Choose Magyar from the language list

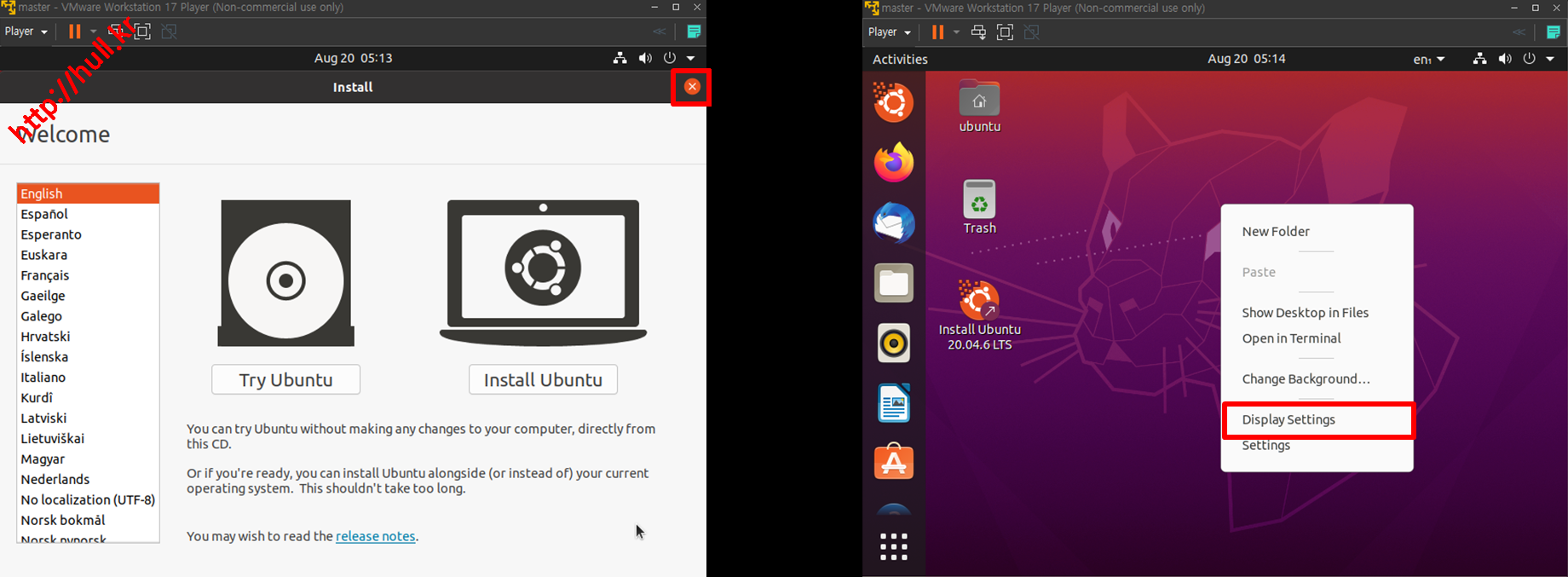(x=88, y=459)
